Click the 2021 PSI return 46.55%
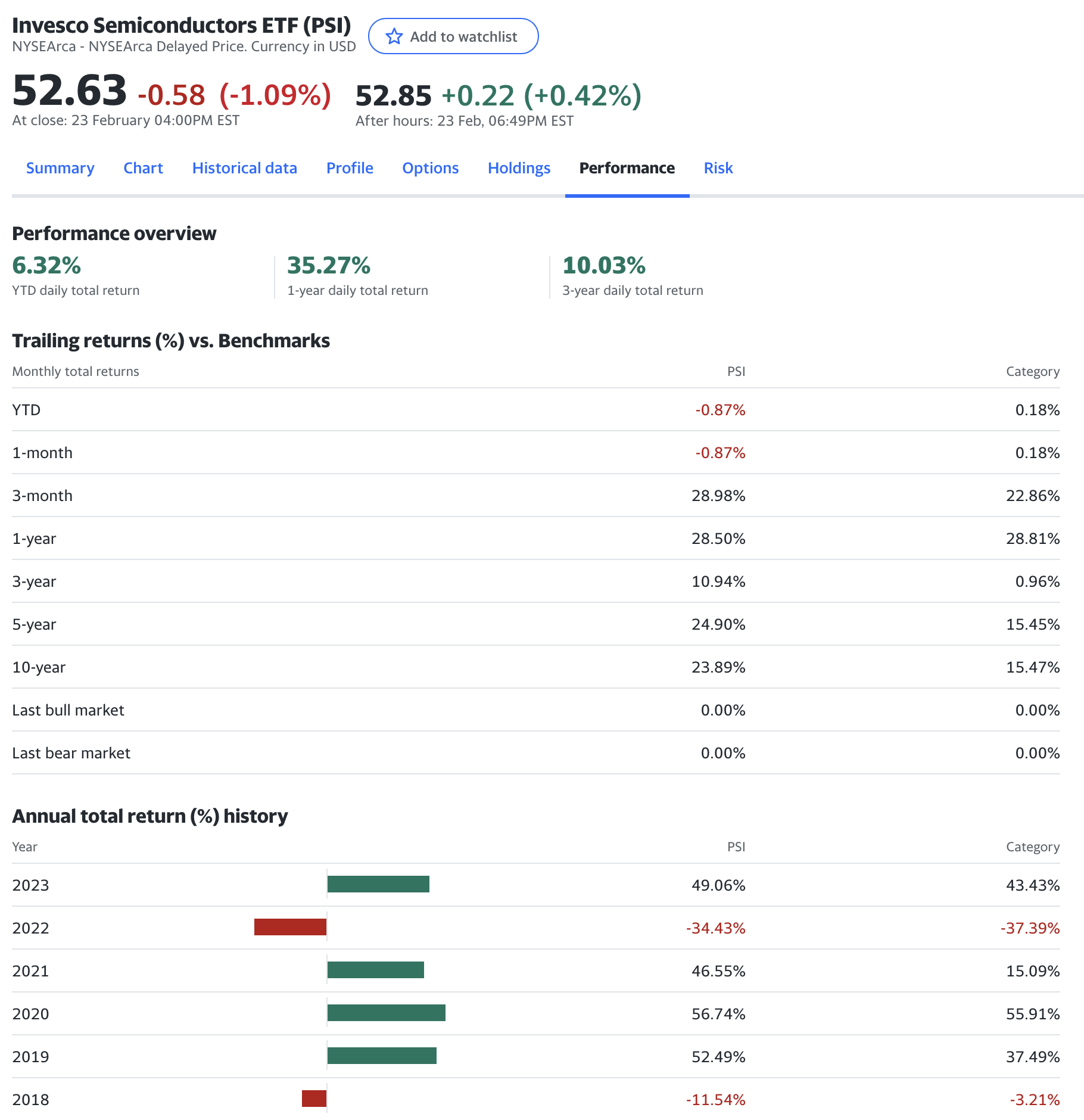Image resolution: width=1084 pixels, height=1120 pixels. pos(718,971)
